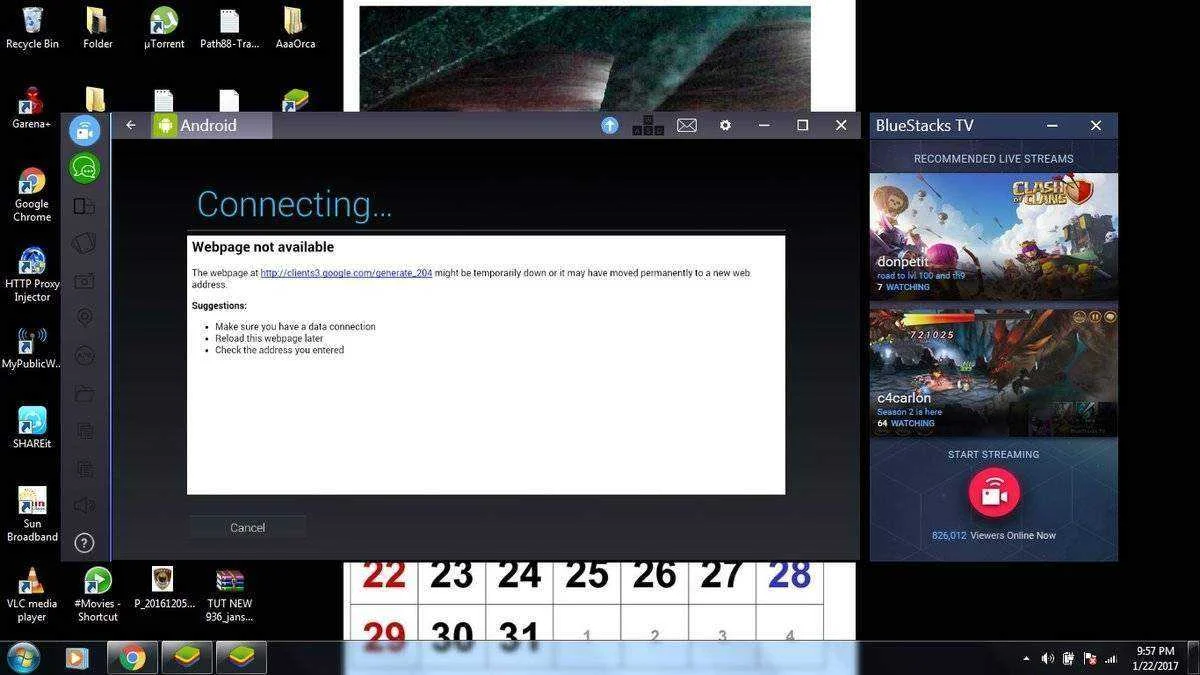Screen dimensions: 1200x675
Task: Click the shake/rotate screen icon in sidebar
Action: pos(85,243)
